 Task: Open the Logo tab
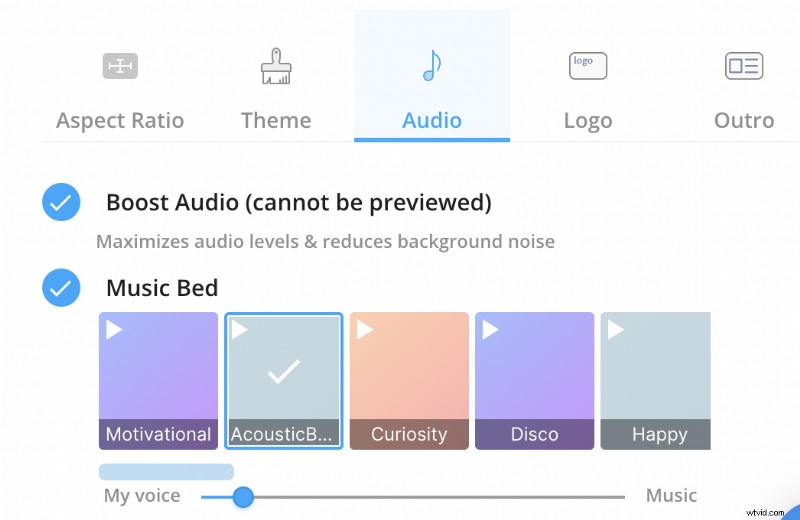click(x=588, y=121)
